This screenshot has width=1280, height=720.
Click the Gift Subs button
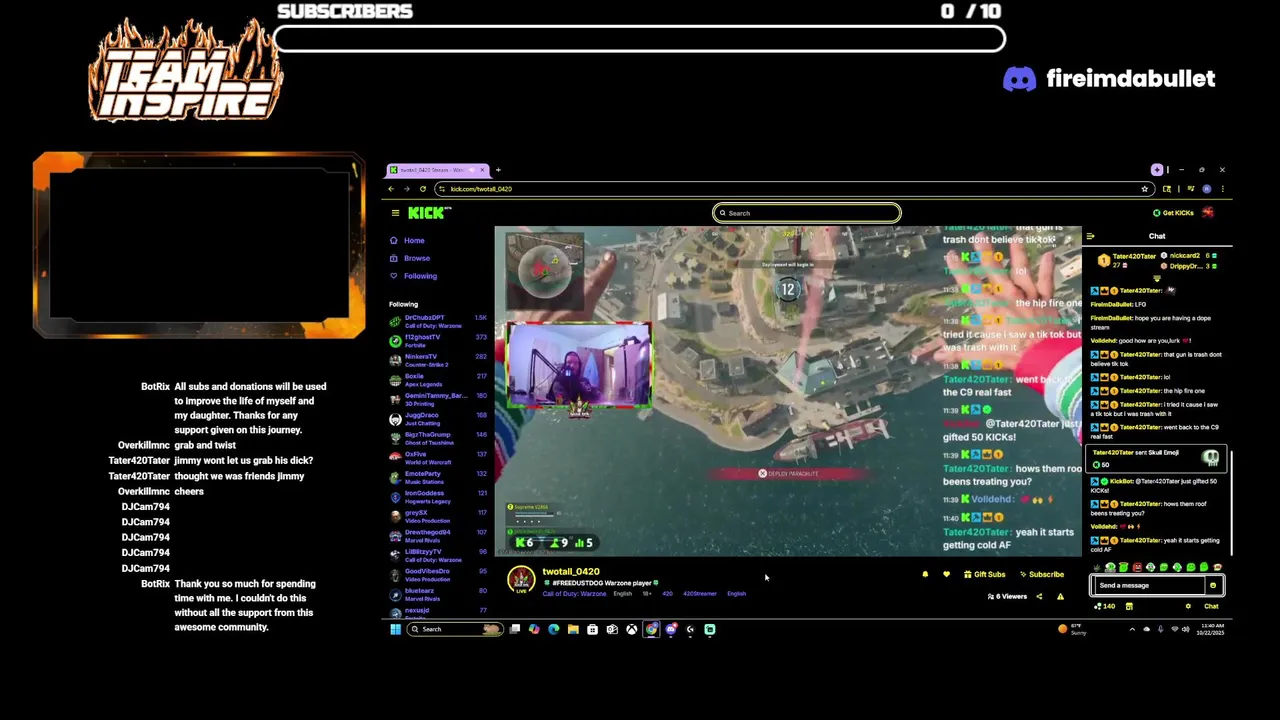pos(984,575)
